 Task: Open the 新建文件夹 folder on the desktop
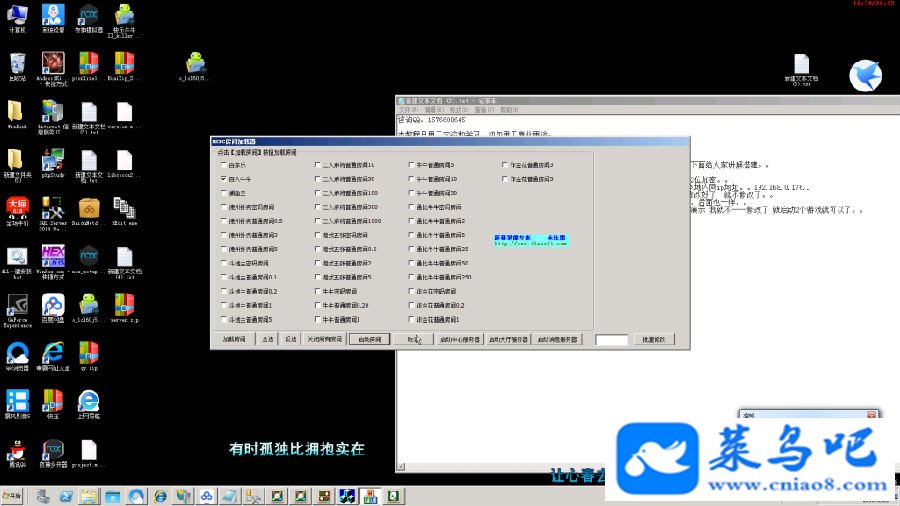(17, 165)
